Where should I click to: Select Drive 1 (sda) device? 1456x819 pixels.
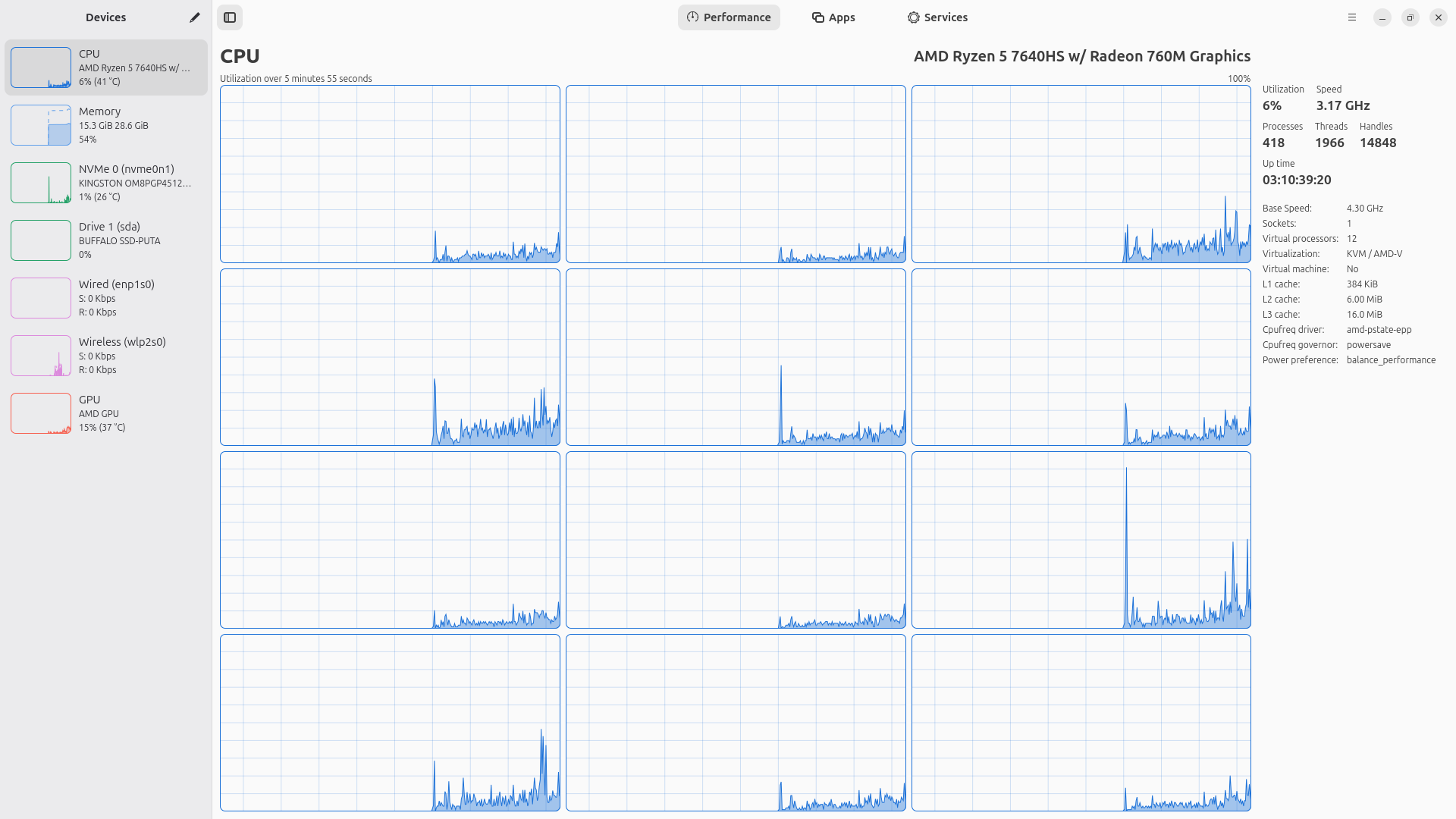106,240
